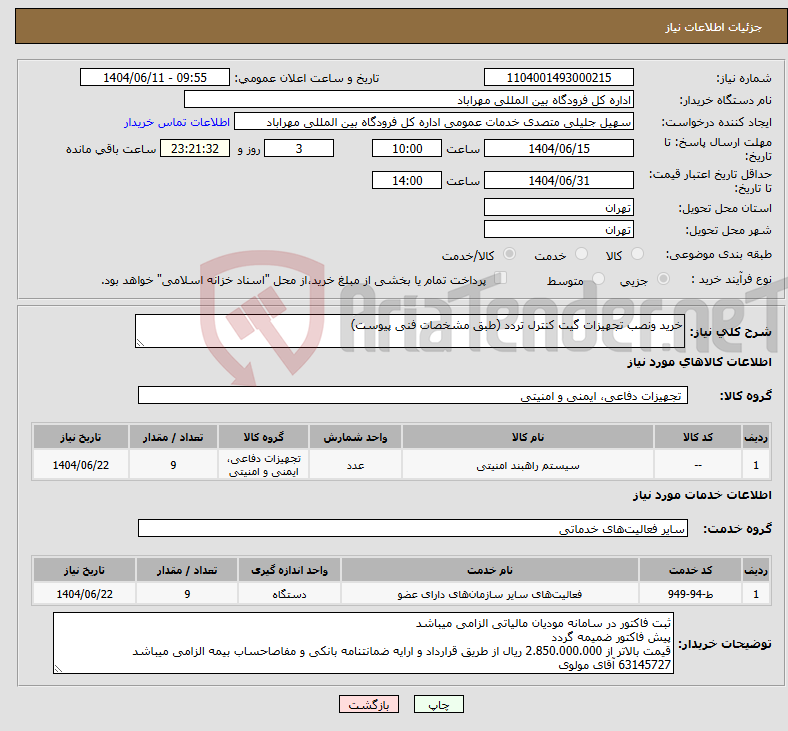
Task: Select the جزیی purchase type radio
Action: 663,279
